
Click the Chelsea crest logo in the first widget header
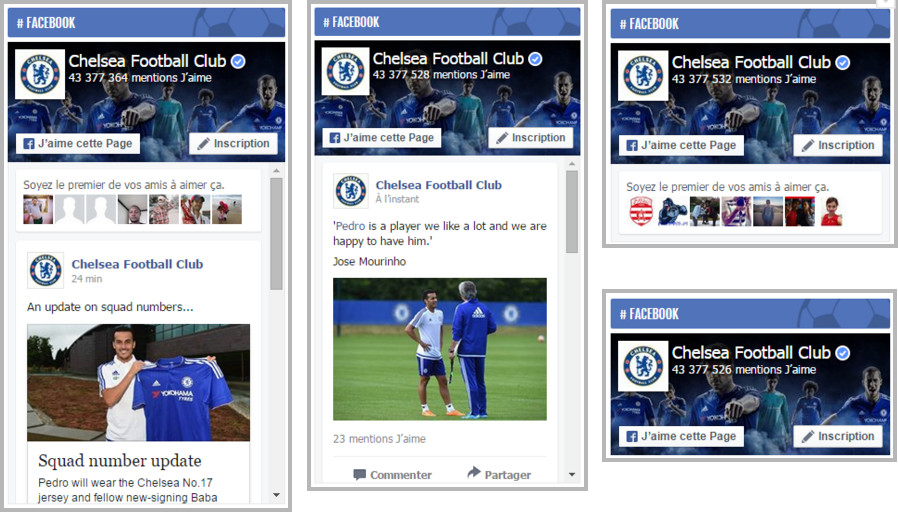pos(40,74)
